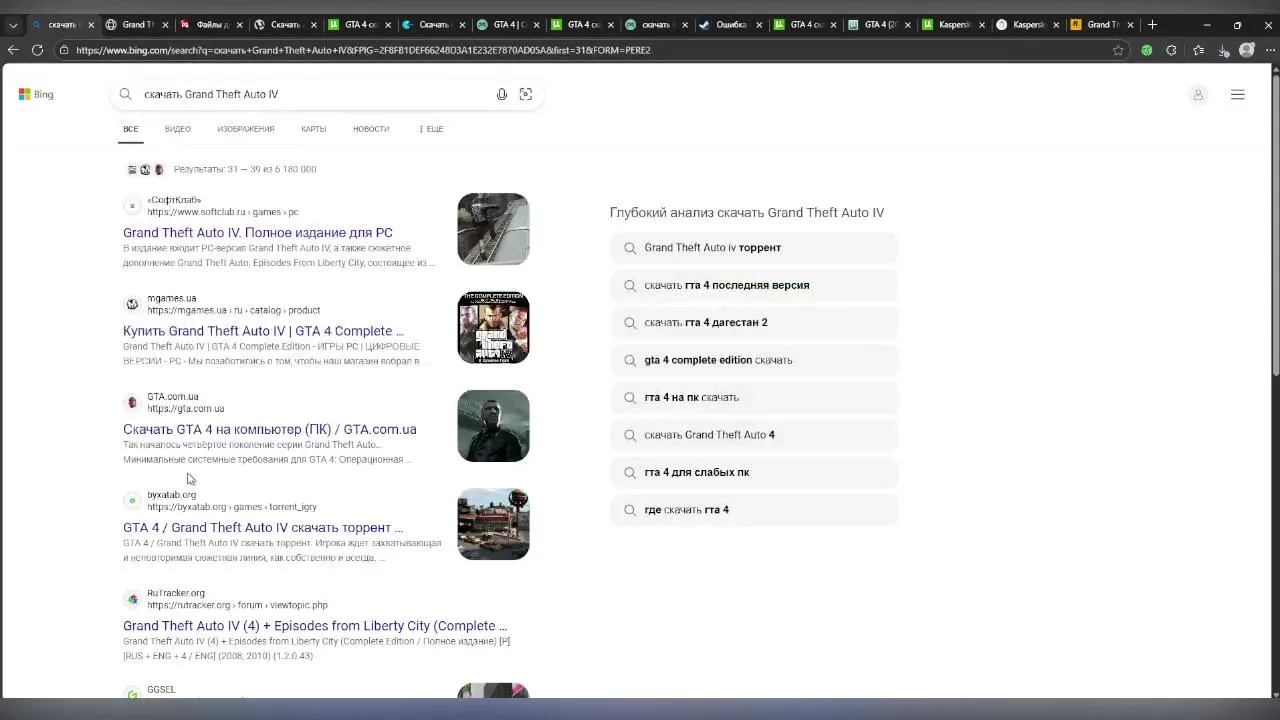Image resolution: width=1280 pixels, height=720 pixels.
Task: Reload the page with the refresh icon
Action: pyautogui.click(x=37, y=50)
